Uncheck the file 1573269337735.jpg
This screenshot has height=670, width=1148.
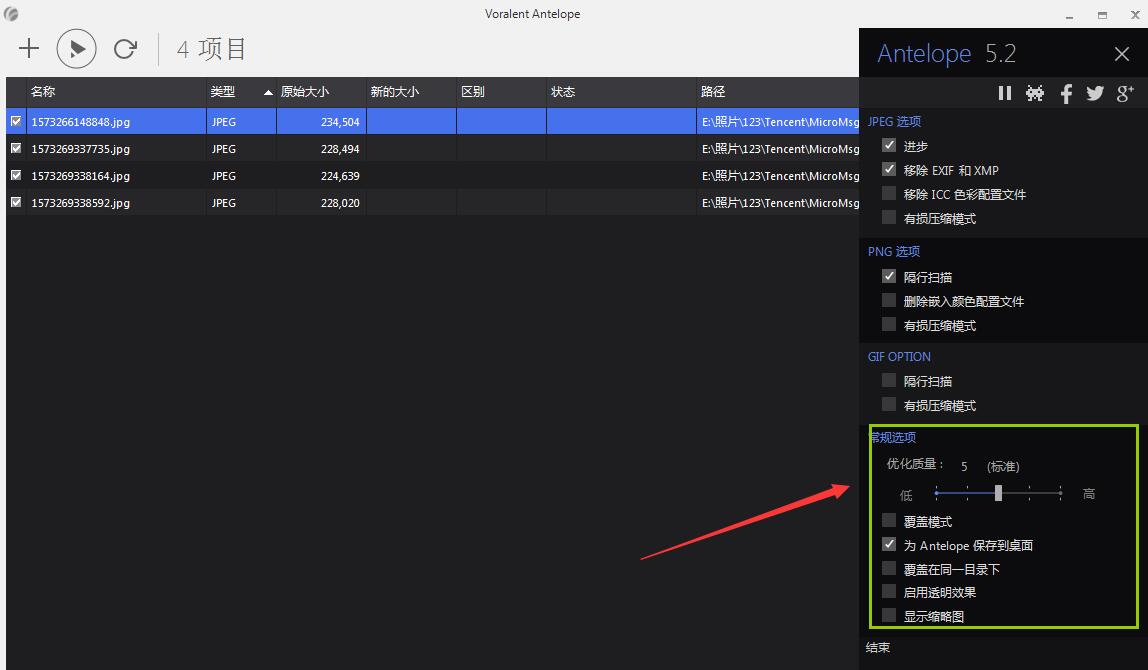pyautogui.click(x=16, y=148)
